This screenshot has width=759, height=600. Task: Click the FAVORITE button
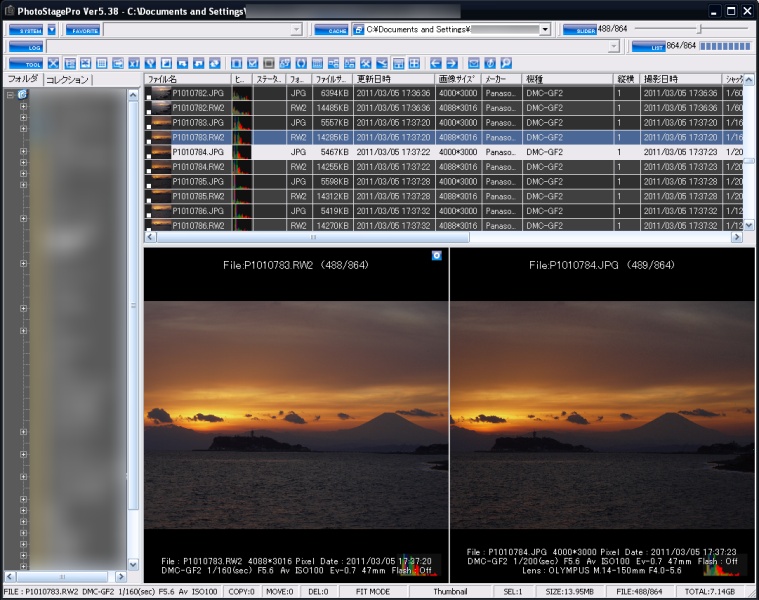pos(83,30)
